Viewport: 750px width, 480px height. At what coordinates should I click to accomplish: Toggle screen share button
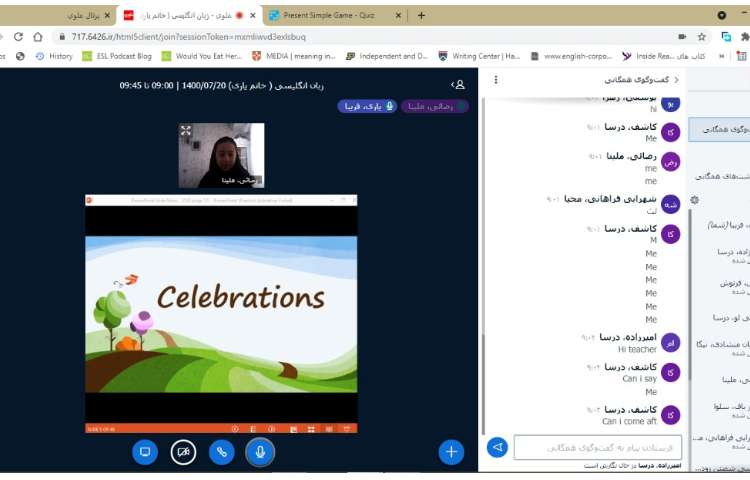145,452
